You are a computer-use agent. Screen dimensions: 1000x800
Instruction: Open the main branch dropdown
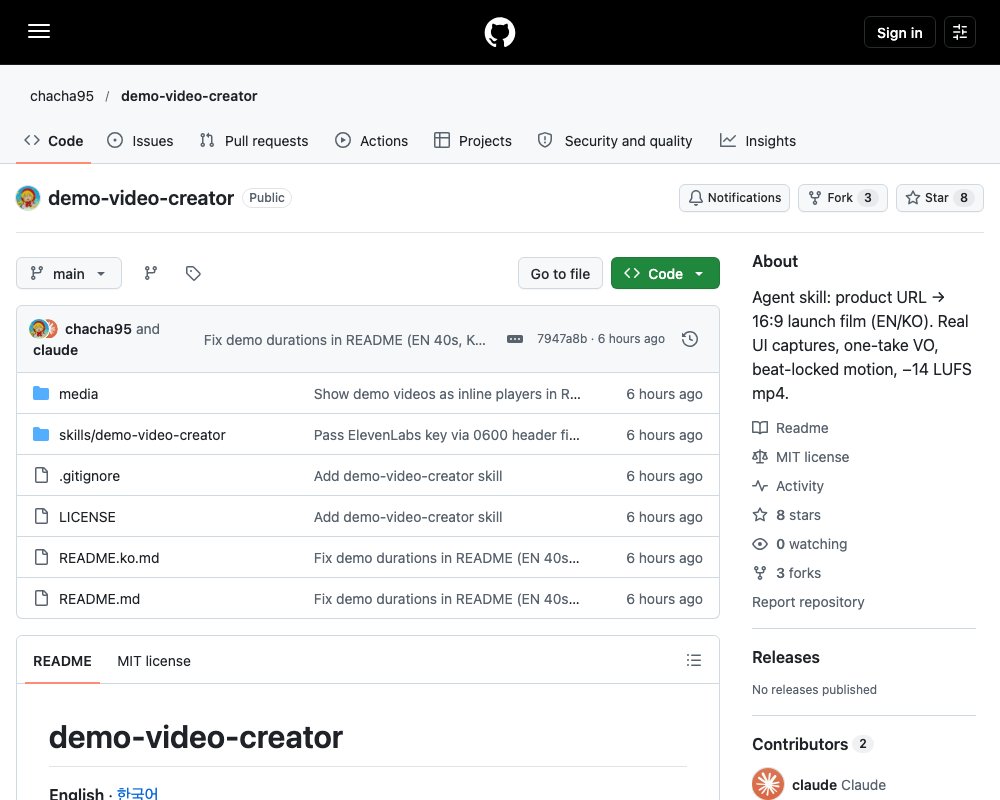[69, 274]
